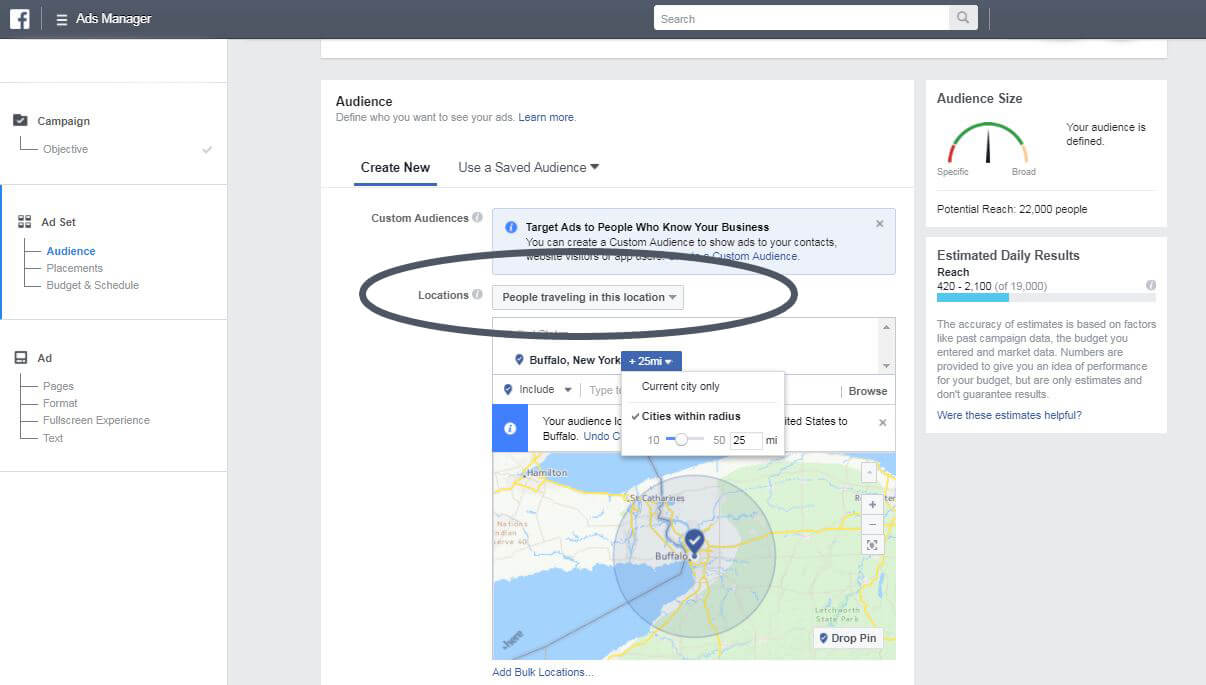Zoom out using the map minus icon

coord(872,525)
